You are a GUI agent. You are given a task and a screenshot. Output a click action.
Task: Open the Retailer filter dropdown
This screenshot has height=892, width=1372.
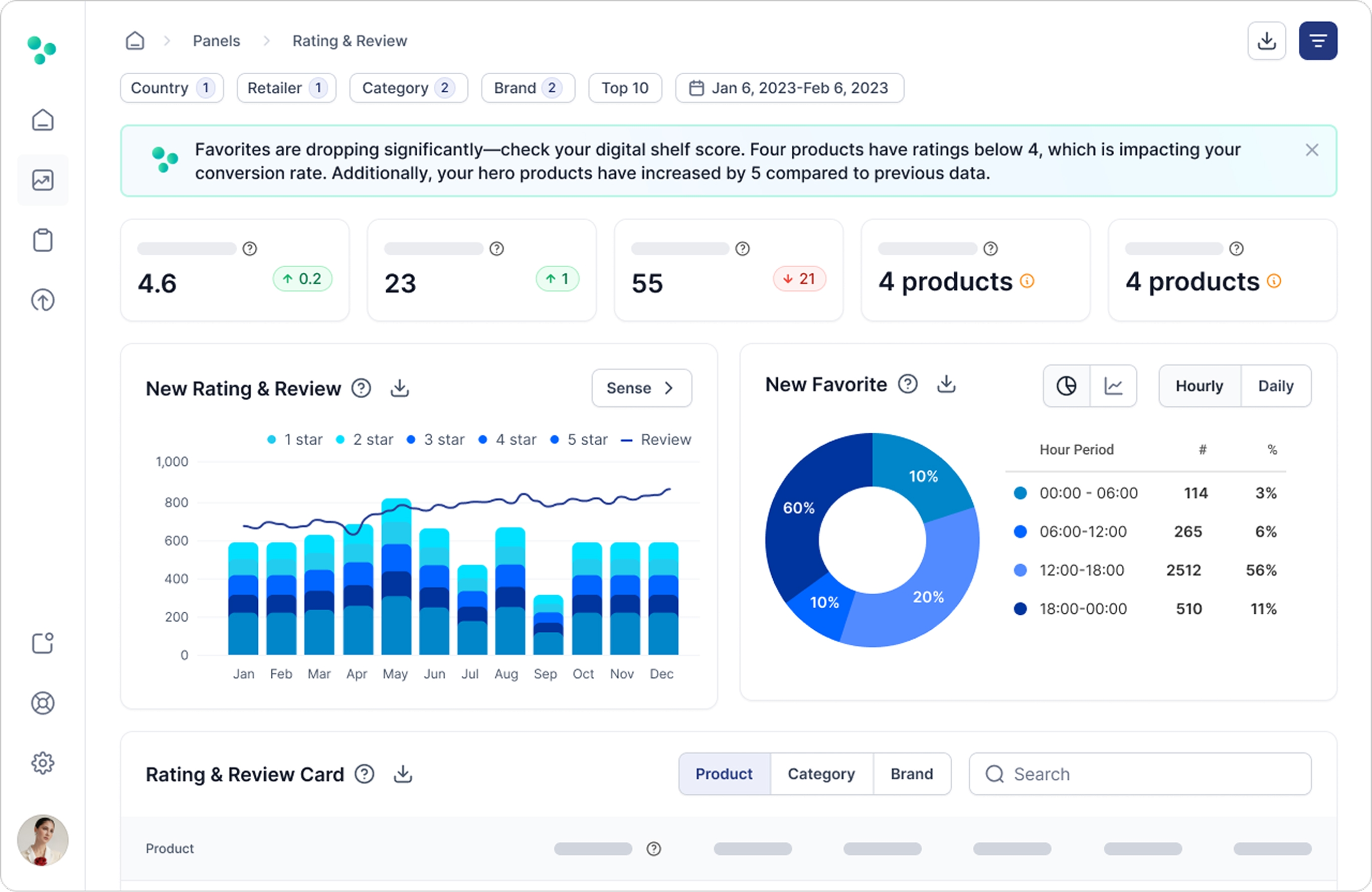click(x=286, y=88)
